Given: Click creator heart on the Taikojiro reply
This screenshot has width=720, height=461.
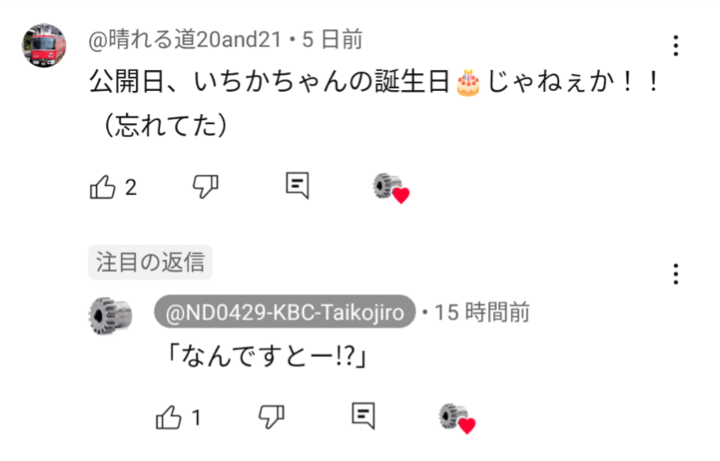Looking at the screenshot, I should click(457, 418).
